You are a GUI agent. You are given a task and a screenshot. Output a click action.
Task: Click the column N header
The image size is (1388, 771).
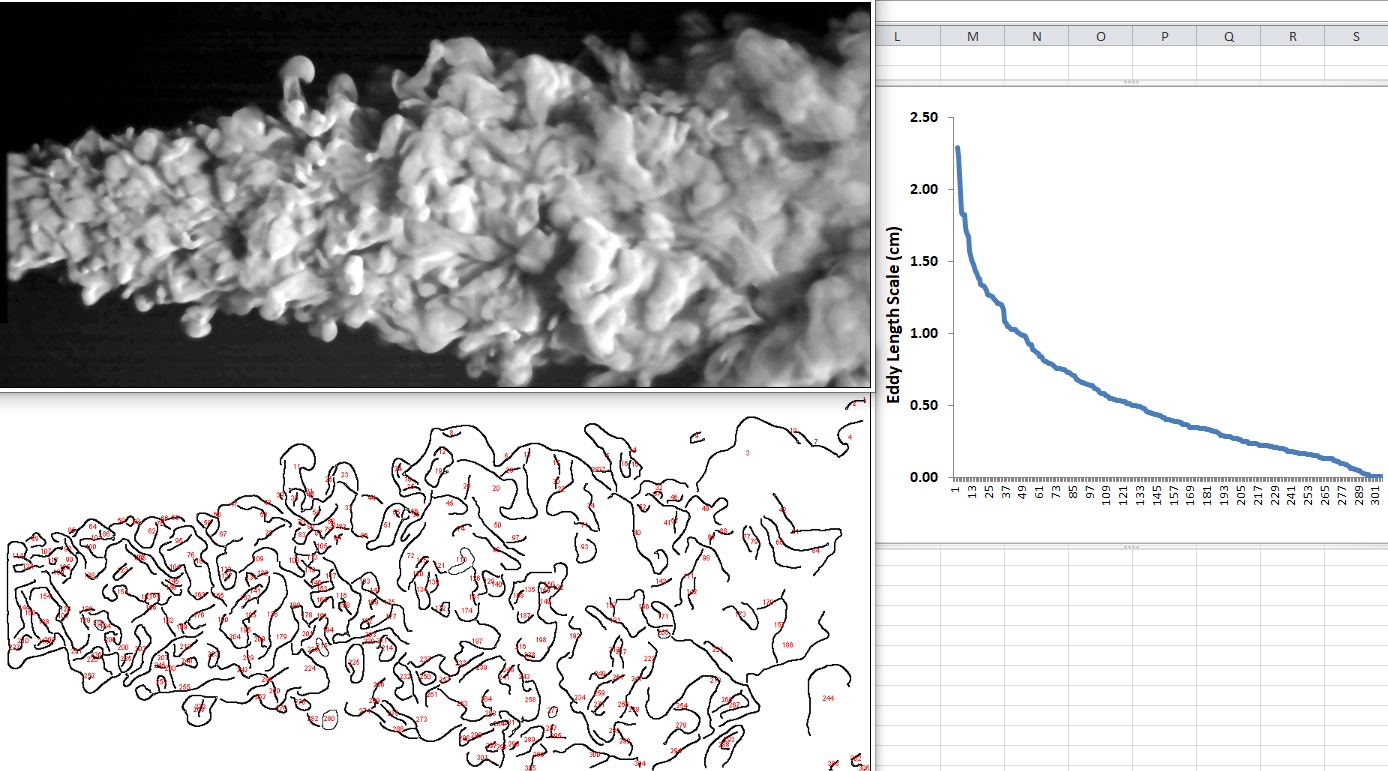coord(1036,37)
